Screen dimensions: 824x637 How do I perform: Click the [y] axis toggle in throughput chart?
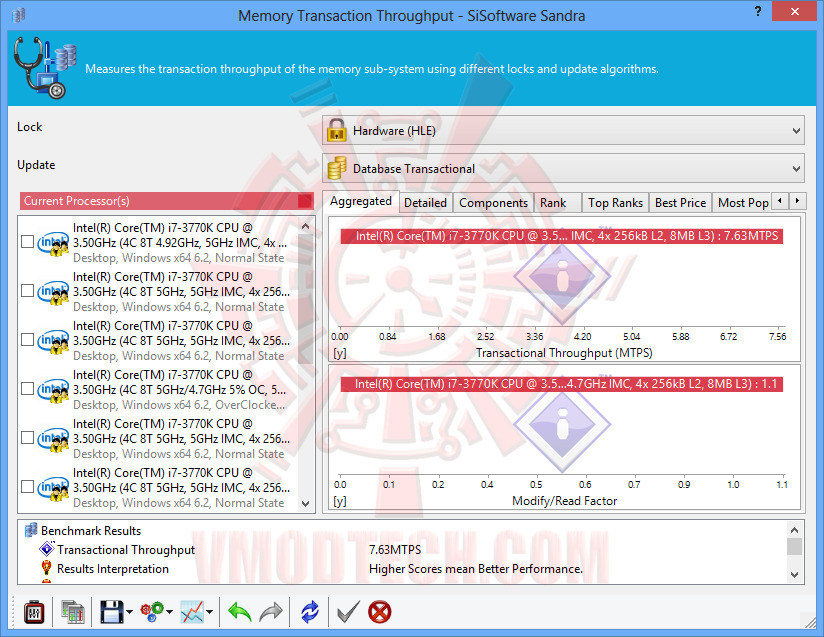coord(340,353)
